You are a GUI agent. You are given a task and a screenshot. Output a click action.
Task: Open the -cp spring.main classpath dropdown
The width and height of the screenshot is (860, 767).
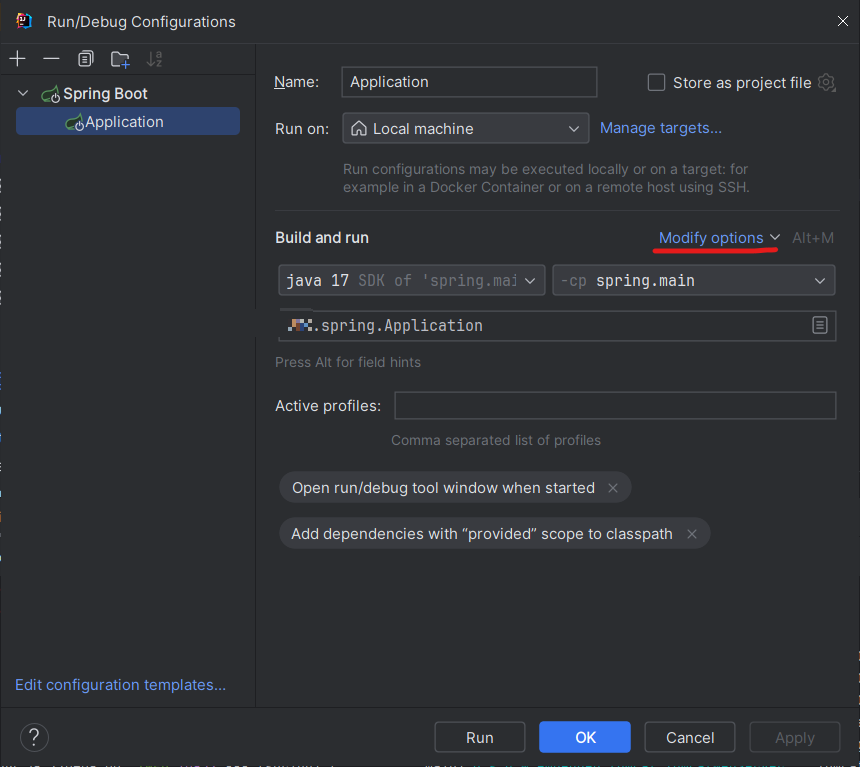693,280
